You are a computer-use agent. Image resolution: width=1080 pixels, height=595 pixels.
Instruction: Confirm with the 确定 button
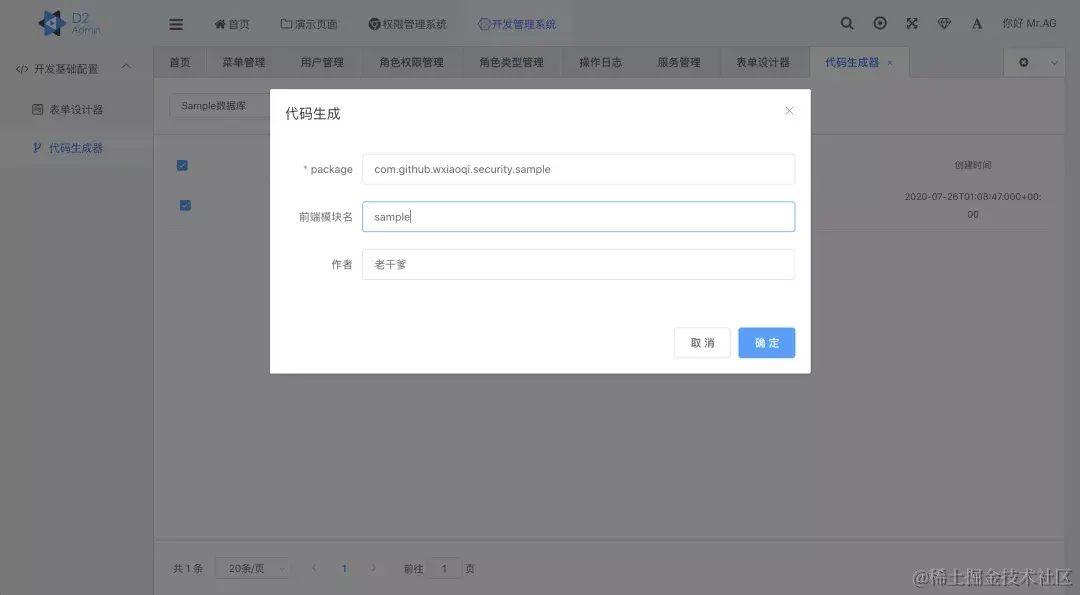click(766, 342)
